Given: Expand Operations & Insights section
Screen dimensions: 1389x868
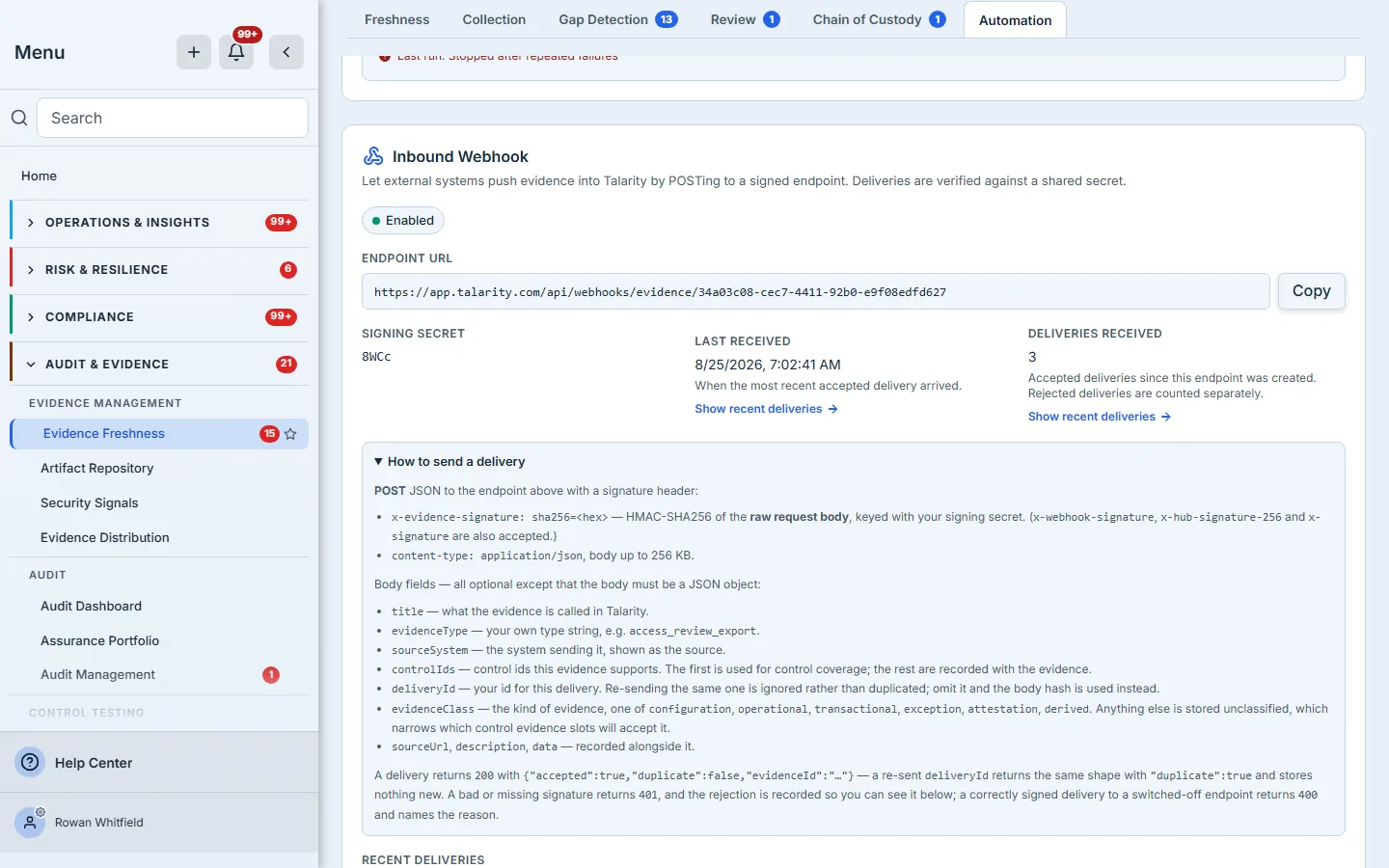Looking at the screenshot, I should tap(159, 223).
